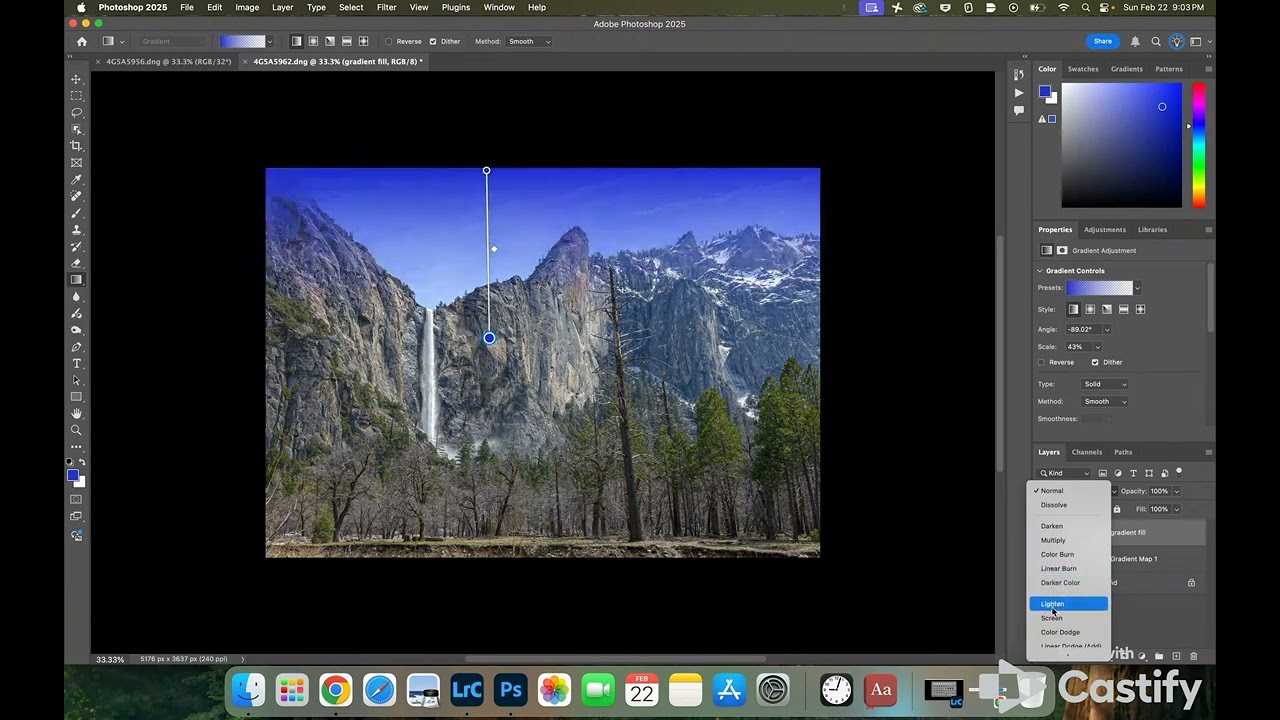Click the vertical hue slider in Color panel
Viewport: 1280px width, 720px height.
click(1198, 145)
